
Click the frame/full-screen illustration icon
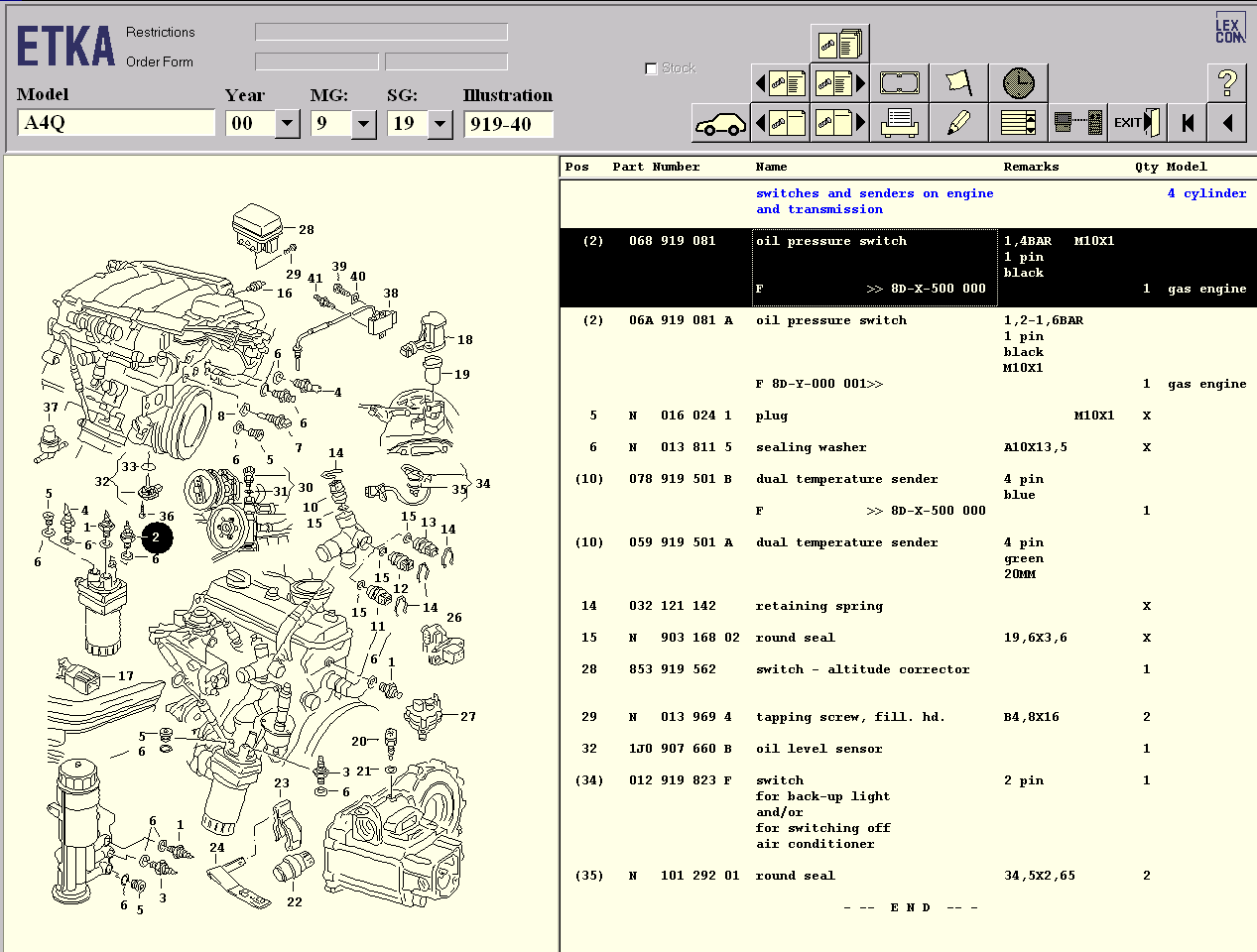coord(899,83)
